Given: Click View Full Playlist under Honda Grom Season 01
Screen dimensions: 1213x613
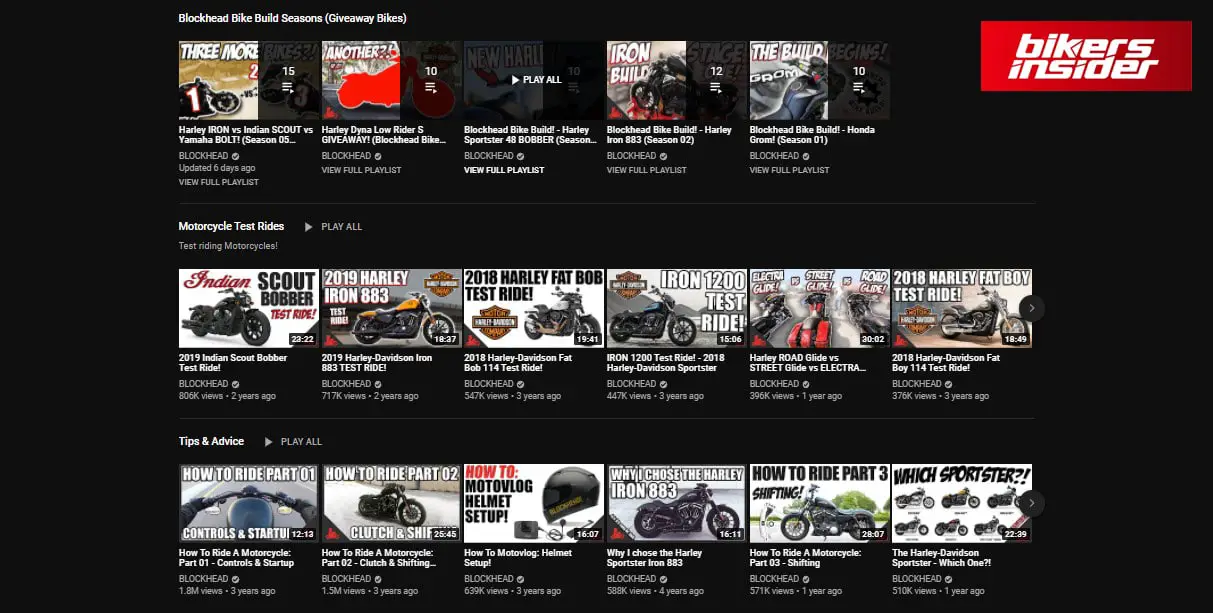Looking at the screenshot, I should pos(790,170).
